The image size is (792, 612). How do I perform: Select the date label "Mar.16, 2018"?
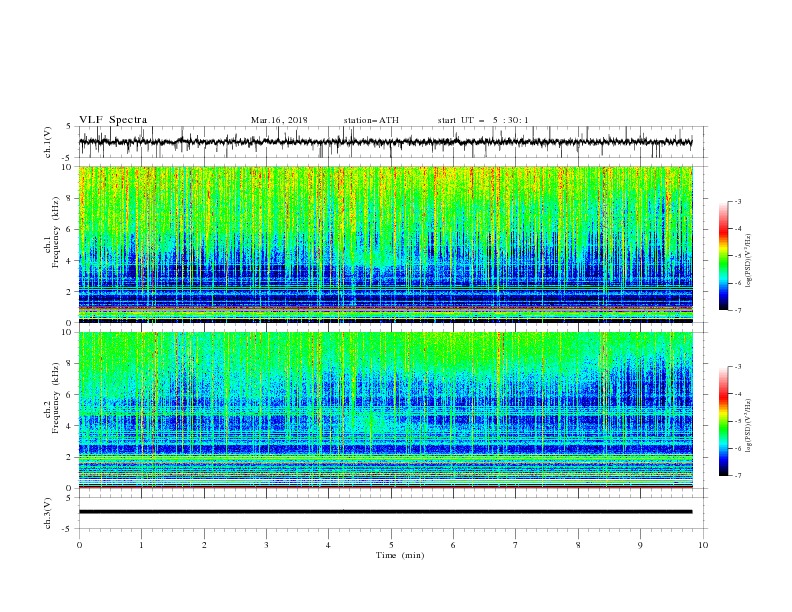point(279,120)
